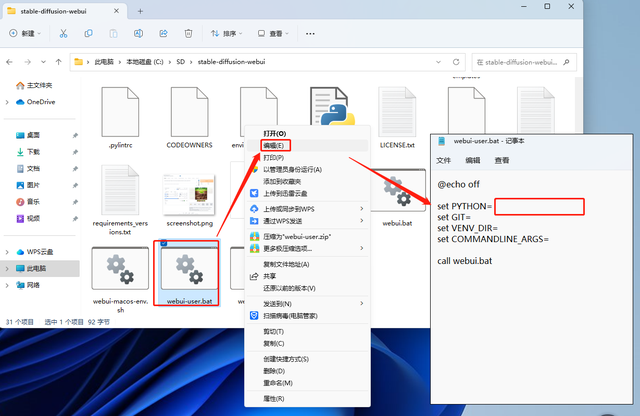
Task: Expand the WPS云盘 tree node
Action: pyautogui.click(x=7, y=252)
